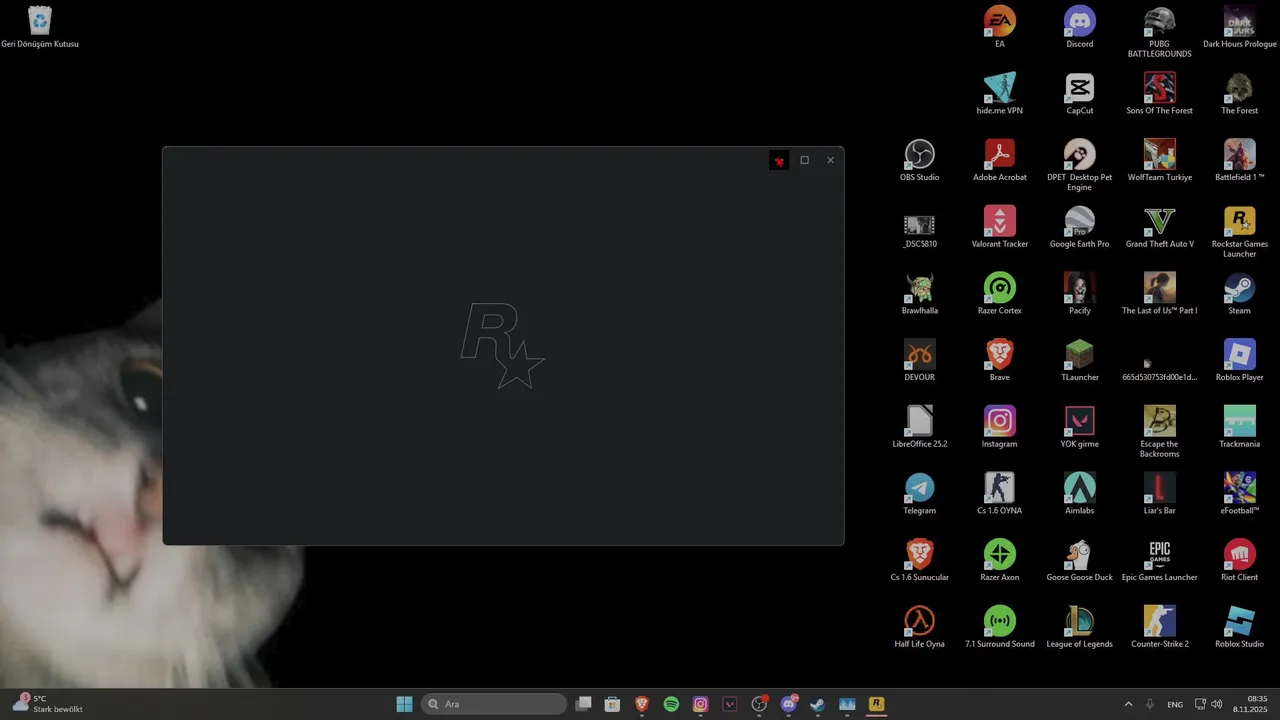The width and height of the screenshot is (1280, 720).
Task: Select Grand Theft Auto V icon
Action: point(1160,227)
